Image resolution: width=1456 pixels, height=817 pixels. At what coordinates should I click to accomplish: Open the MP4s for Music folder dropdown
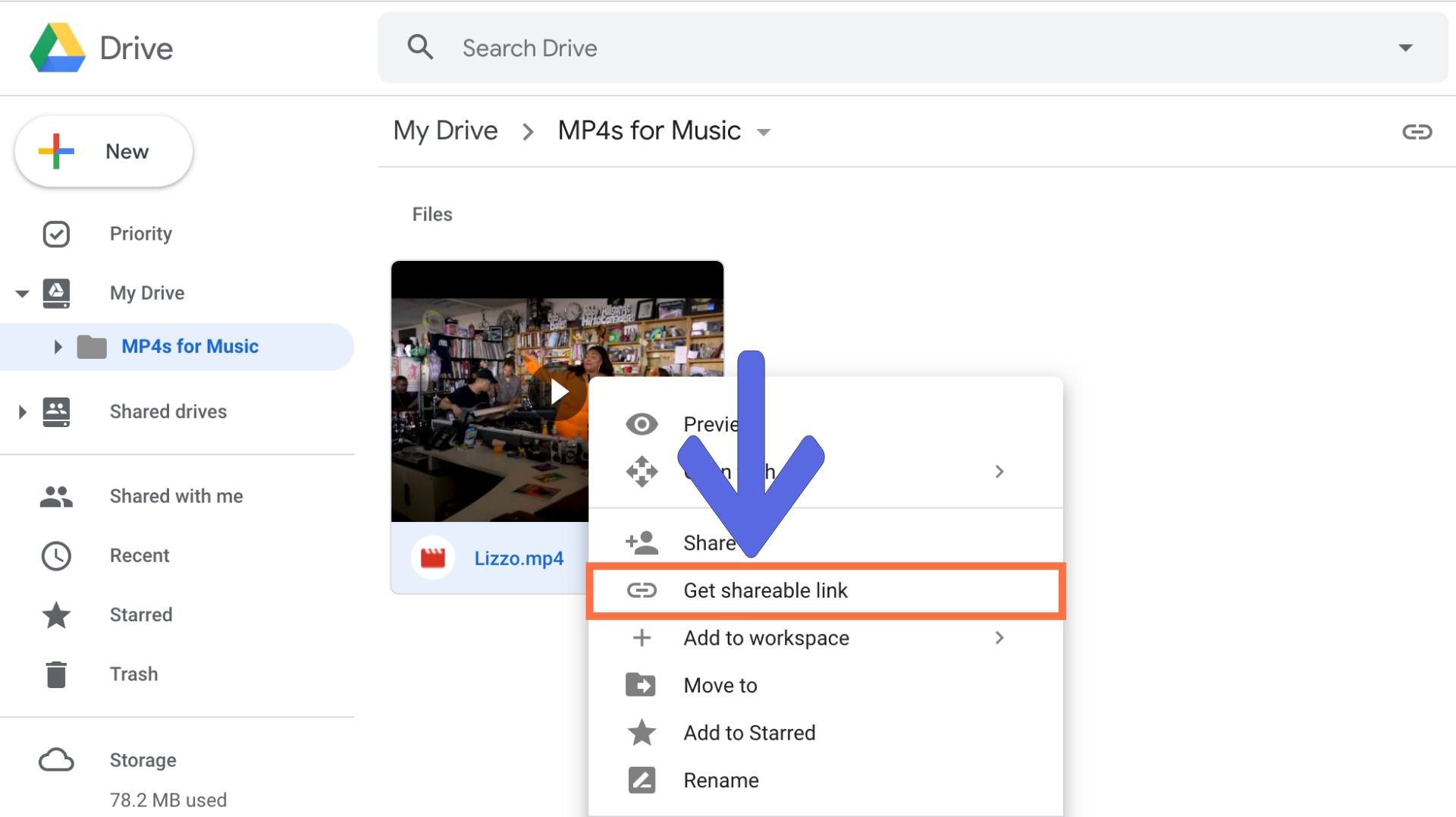764,132
